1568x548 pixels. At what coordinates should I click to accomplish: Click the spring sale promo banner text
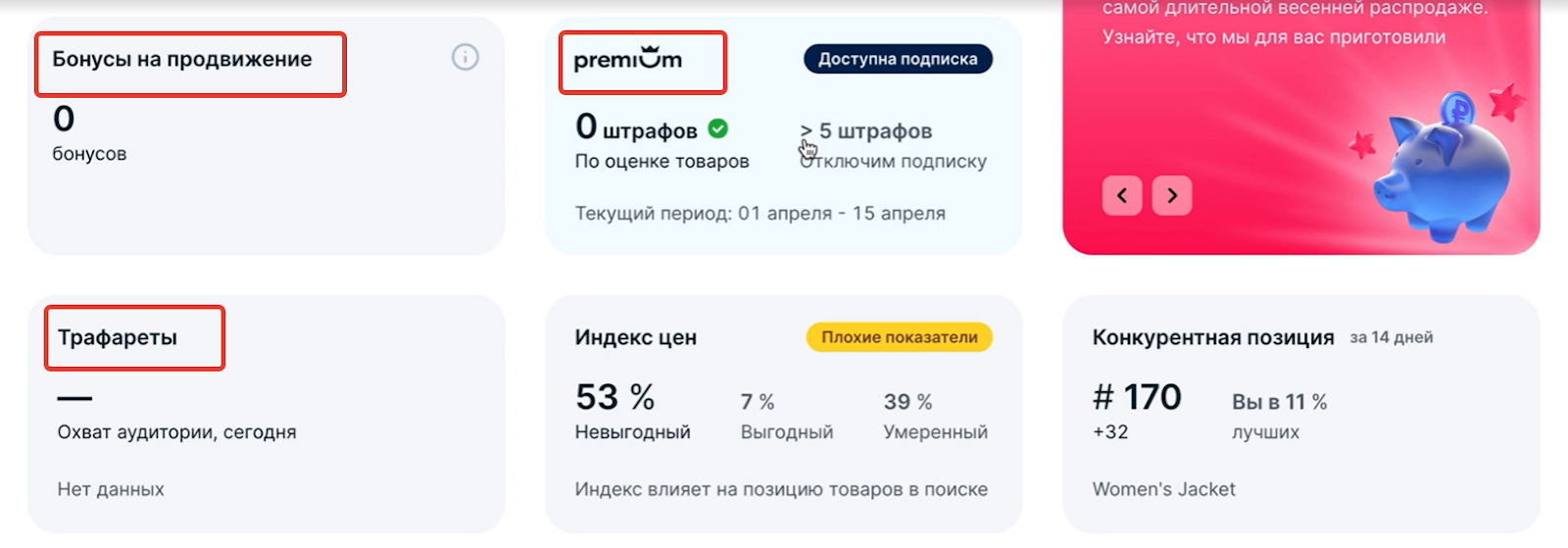click(x=1294, y=23)
